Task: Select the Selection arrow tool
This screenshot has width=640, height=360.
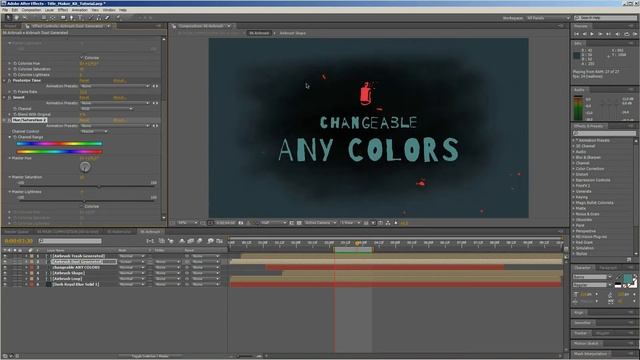Action: coord(8,18)
